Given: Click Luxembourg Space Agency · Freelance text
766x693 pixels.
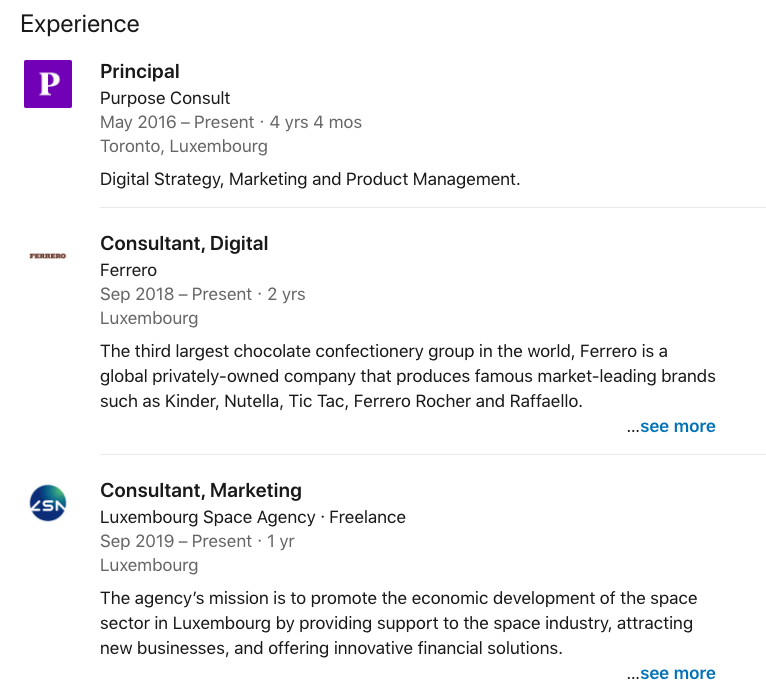Looking at the screenshot, I should [252, 517].
